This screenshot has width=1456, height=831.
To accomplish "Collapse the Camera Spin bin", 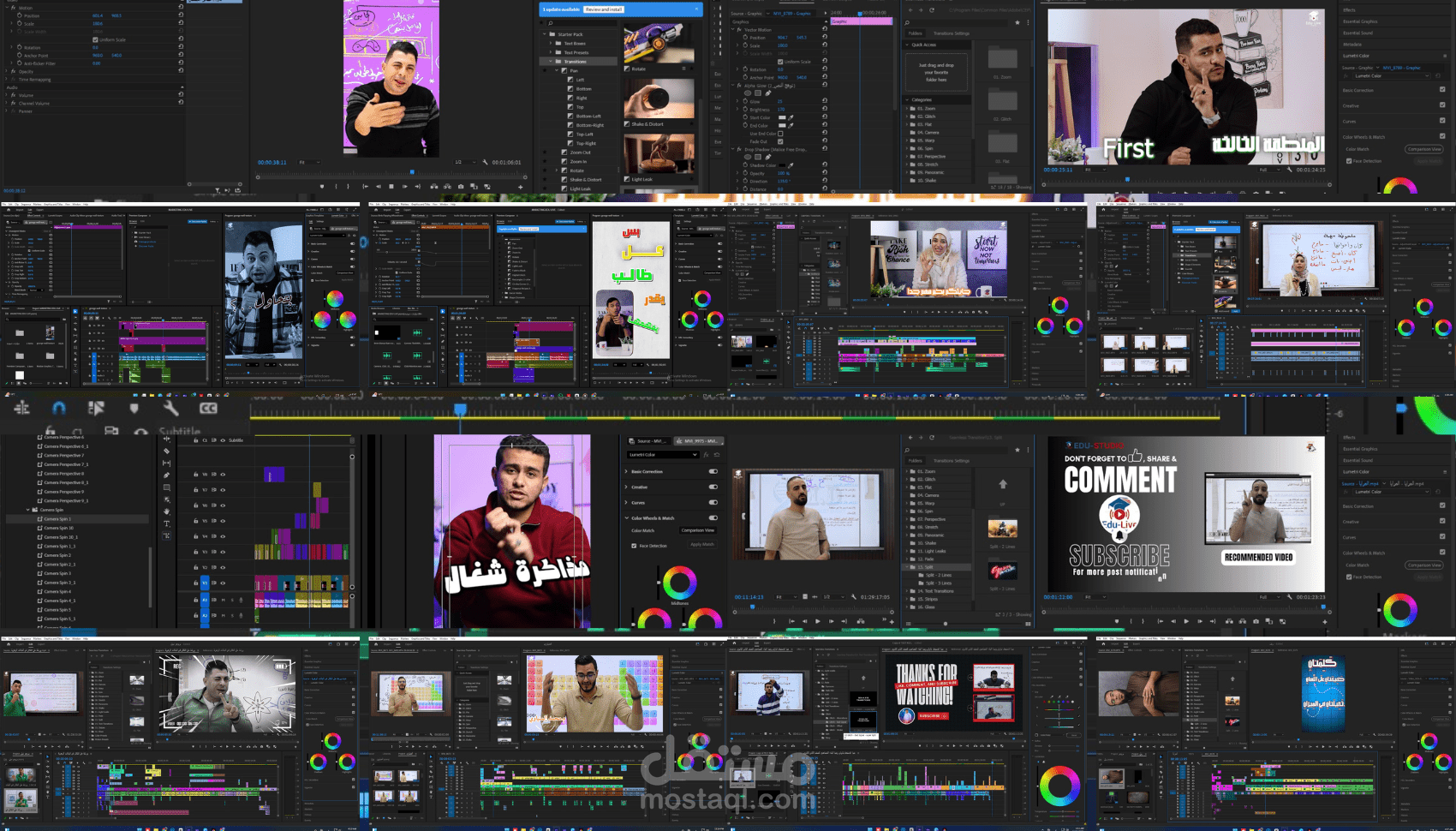I will [x=28, y=510].
